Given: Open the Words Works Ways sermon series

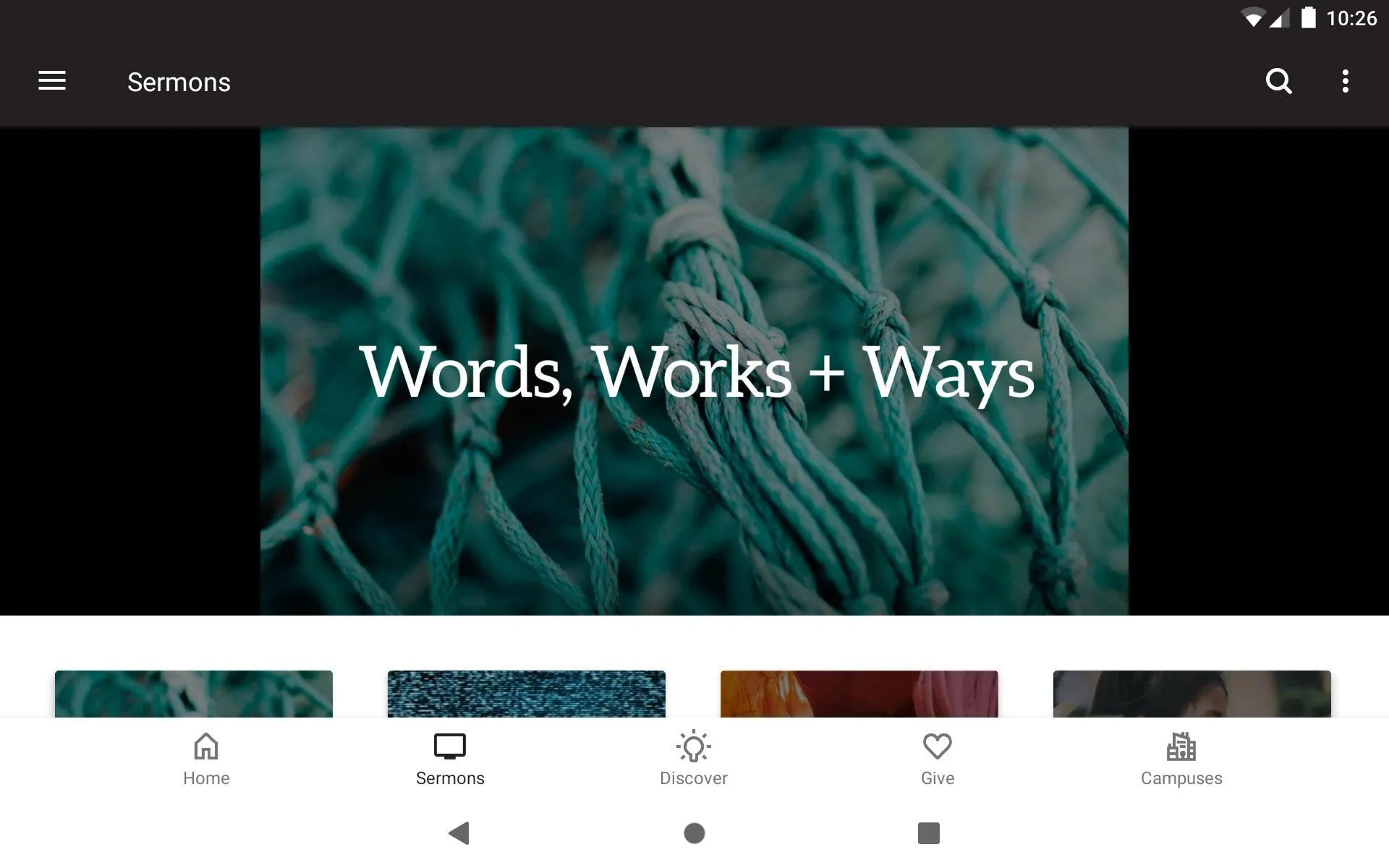Looking at the screenshot, I should pyautogui.click(x=694, y=370).
